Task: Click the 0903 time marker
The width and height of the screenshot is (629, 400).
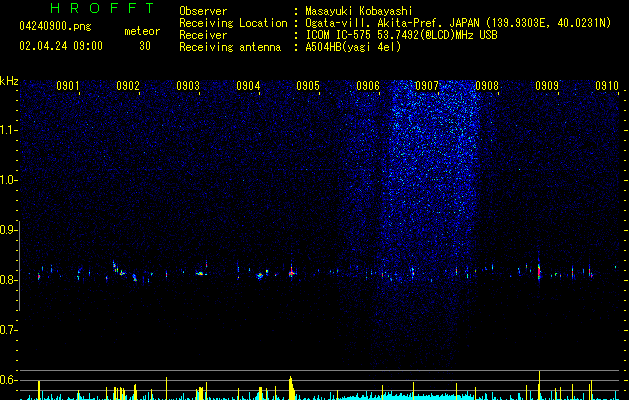Action: pos(188,86)
